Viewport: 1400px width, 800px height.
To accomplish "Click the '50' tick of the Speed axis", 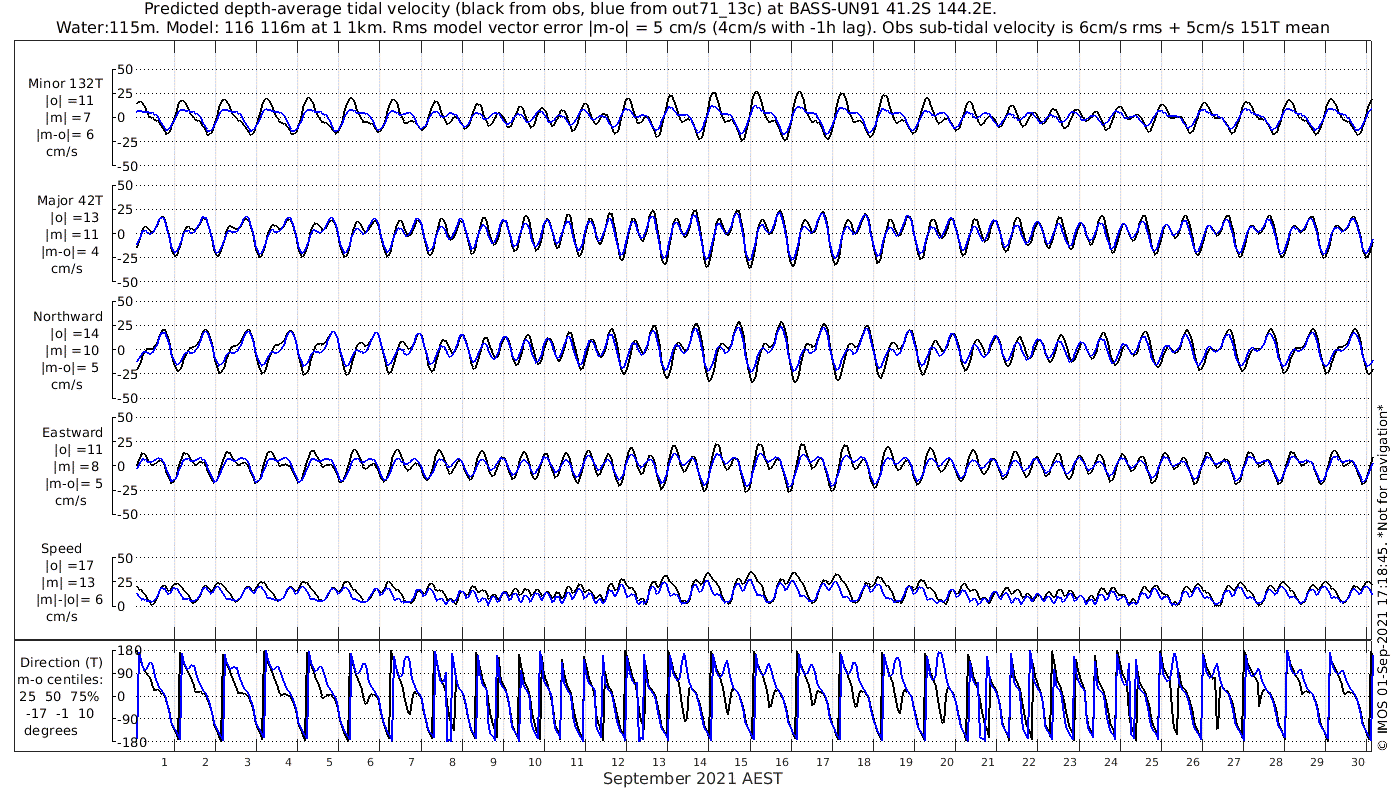I will click(x=125, y=557).
